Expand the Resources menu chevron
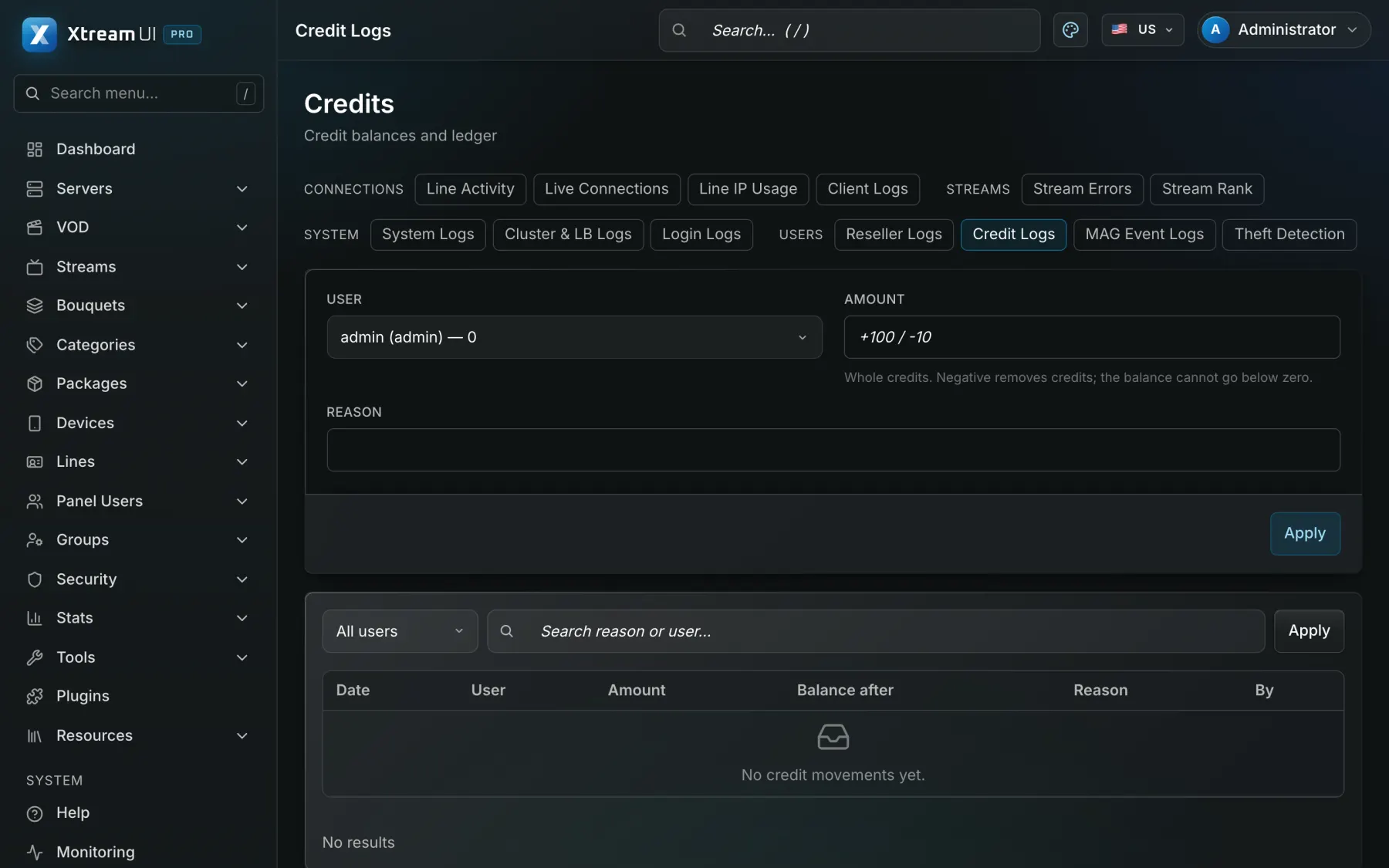The width and height of the screenshot is (1389, 868). (242, 736)
